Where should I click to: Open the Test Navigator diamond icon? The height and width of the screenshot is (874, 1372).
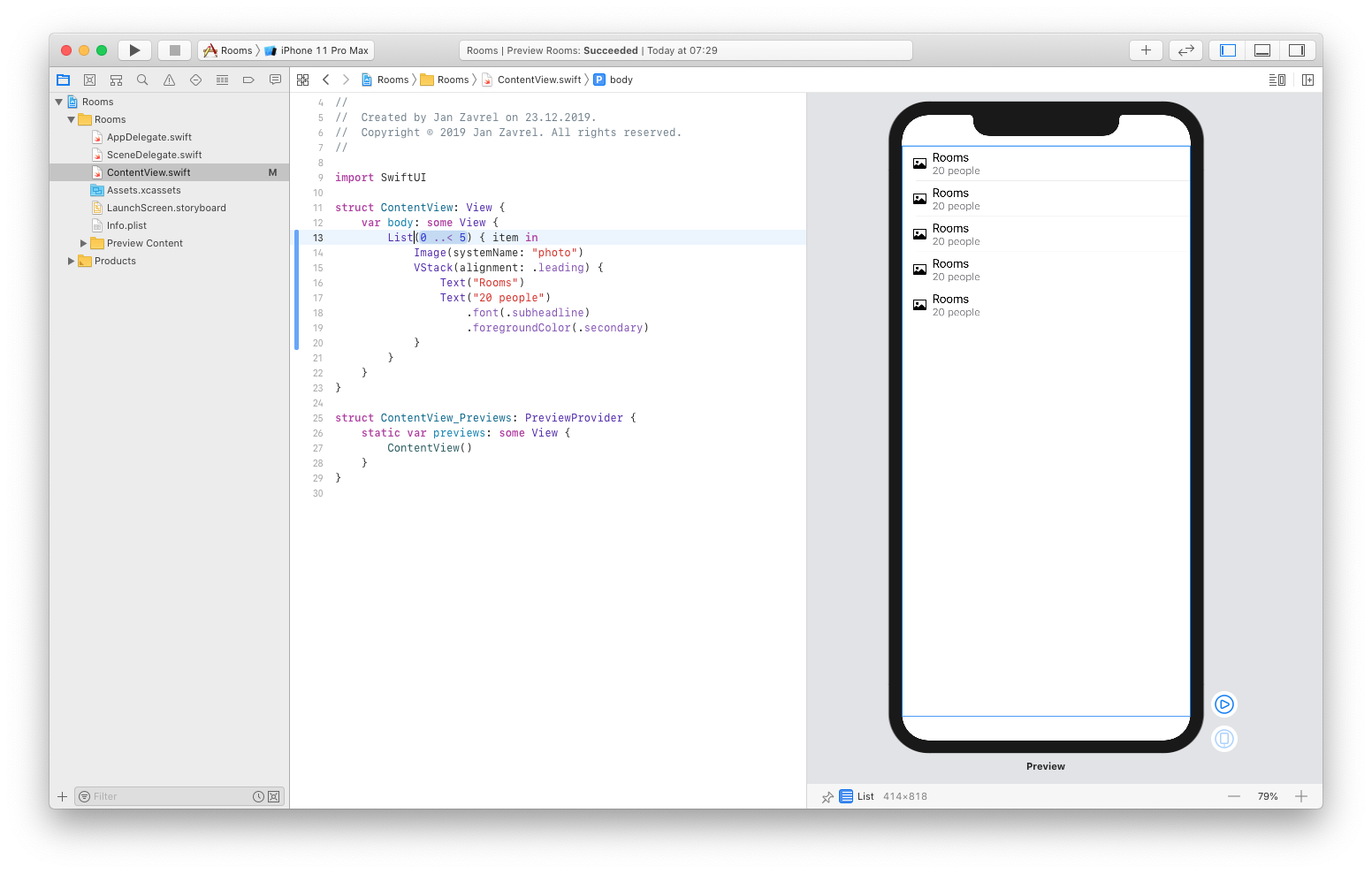click(x=195, y=80)
